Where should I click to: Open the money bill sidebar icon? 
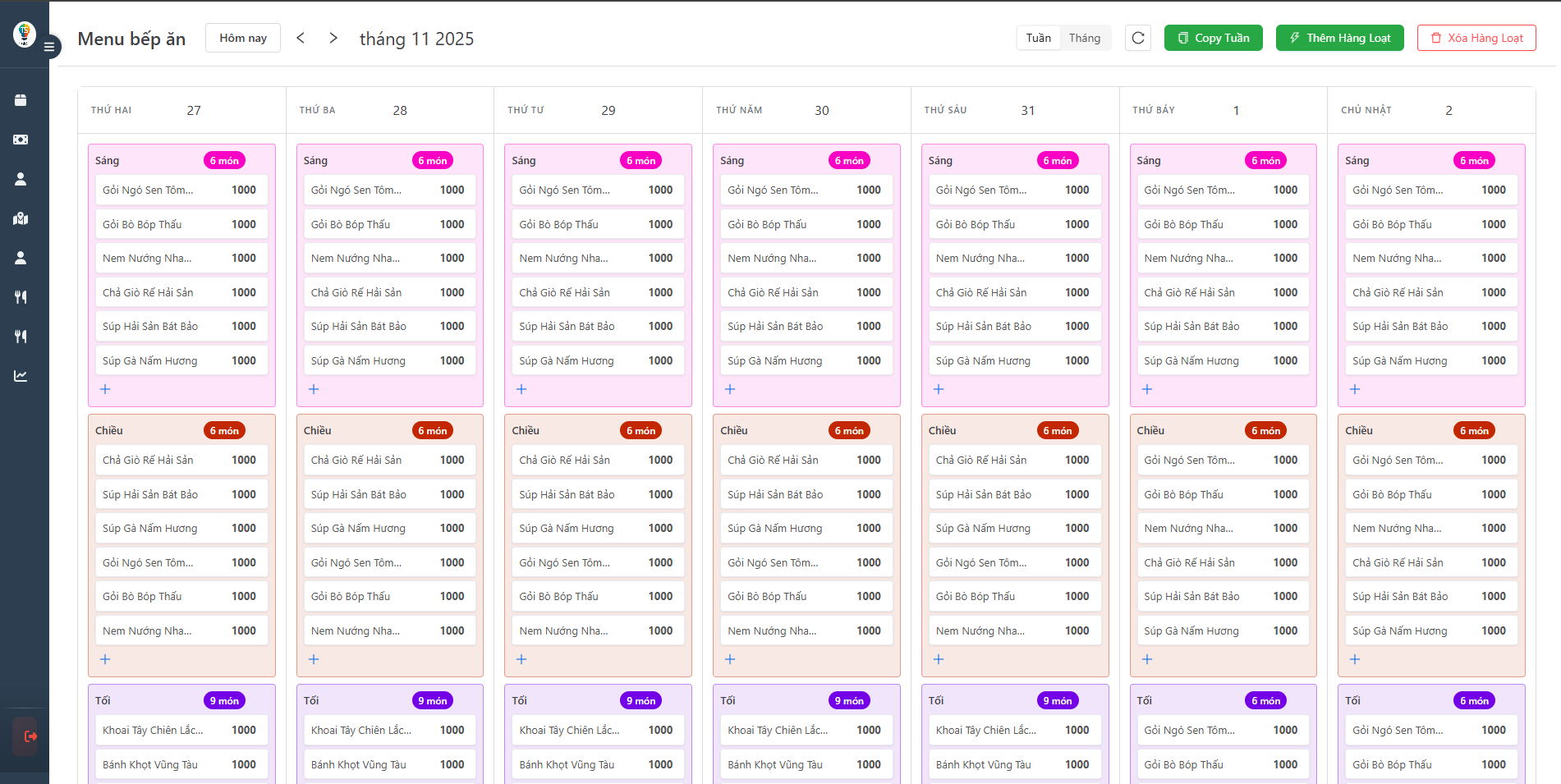pyautogui.click(x=21, y=140)
